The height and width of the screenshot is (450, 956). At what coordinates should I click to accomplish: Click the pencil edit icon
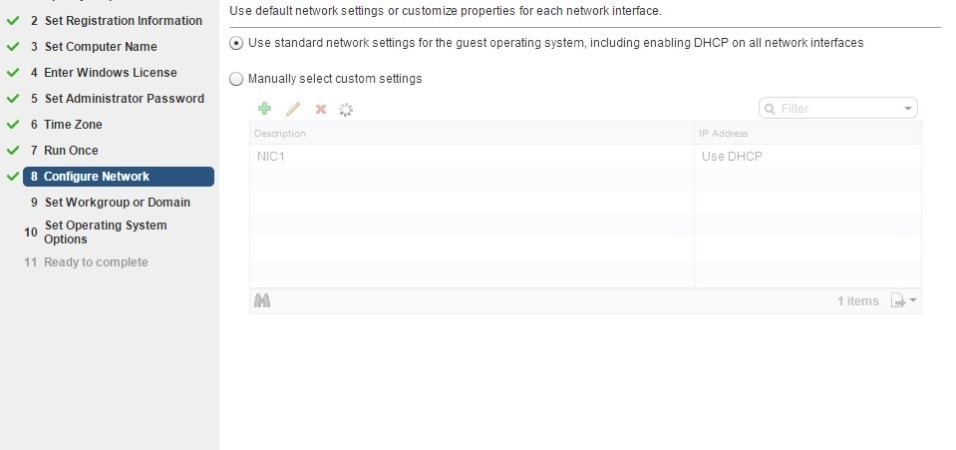[x=293, y=109]
